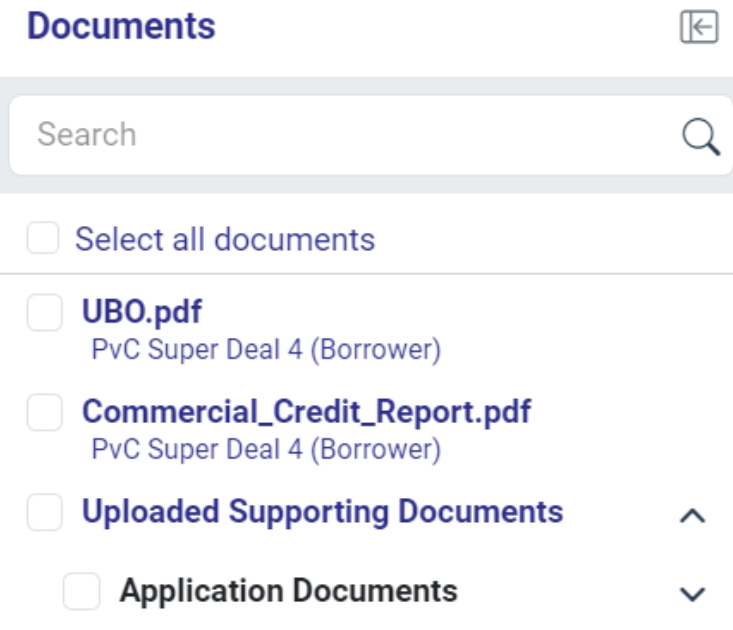Screen dimensions: 733x630
Task: Click the Application Documents folder label
Action: [x=288, y=590]
